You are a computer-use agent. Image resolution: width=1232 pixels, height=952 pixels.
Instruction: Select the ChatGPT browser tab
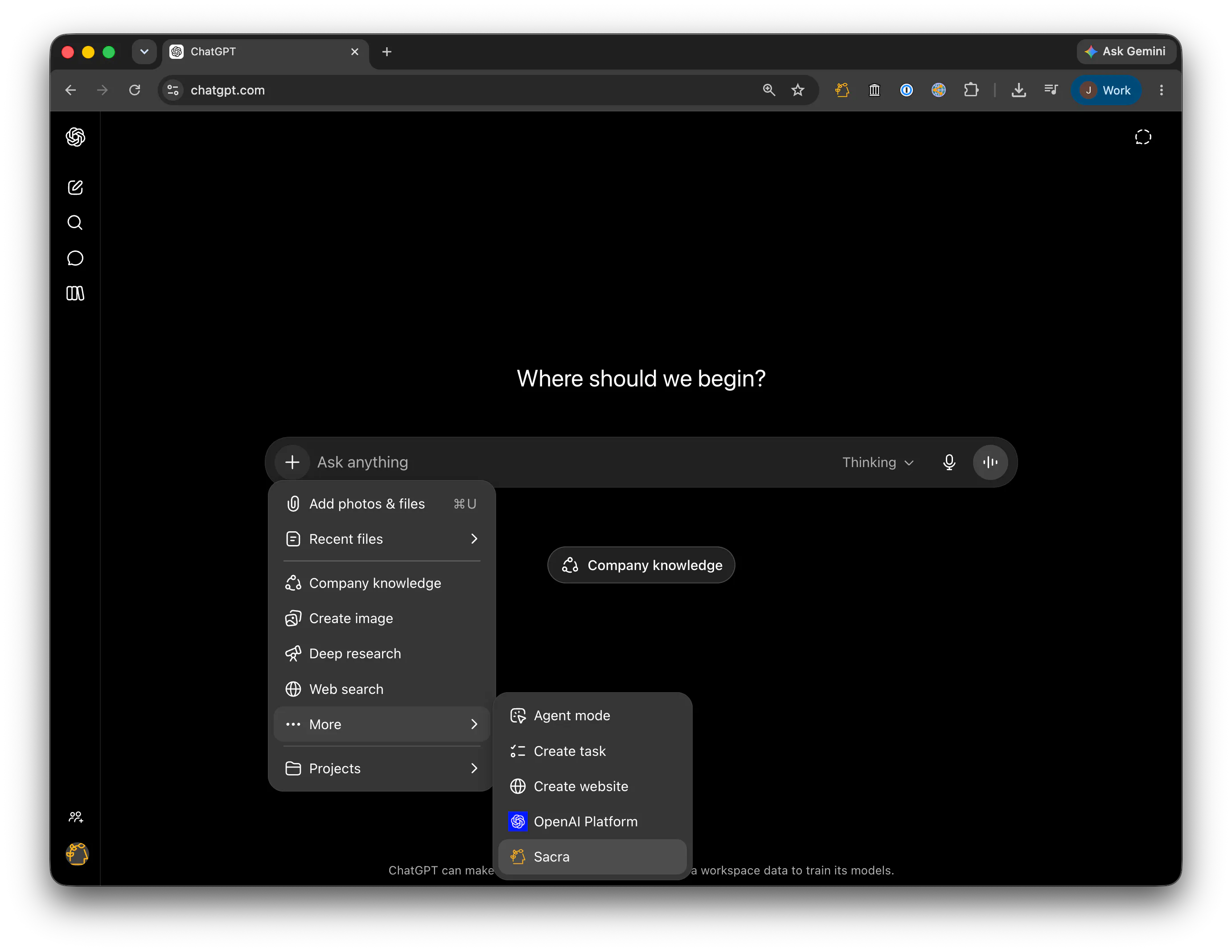click(265, 52)
